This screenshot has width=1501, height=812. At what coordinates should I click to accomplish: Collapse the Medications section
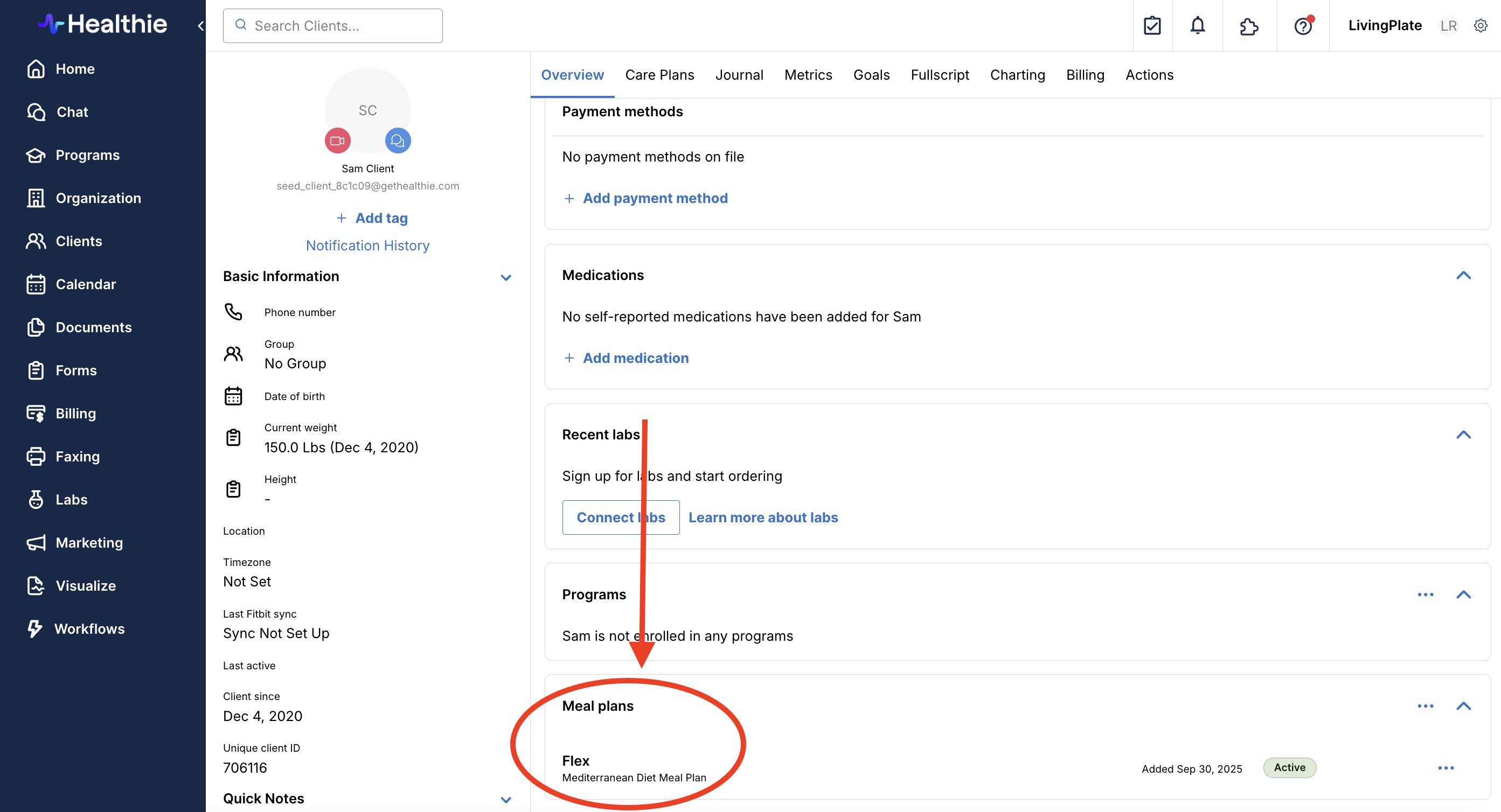(x=1463, y=276)
